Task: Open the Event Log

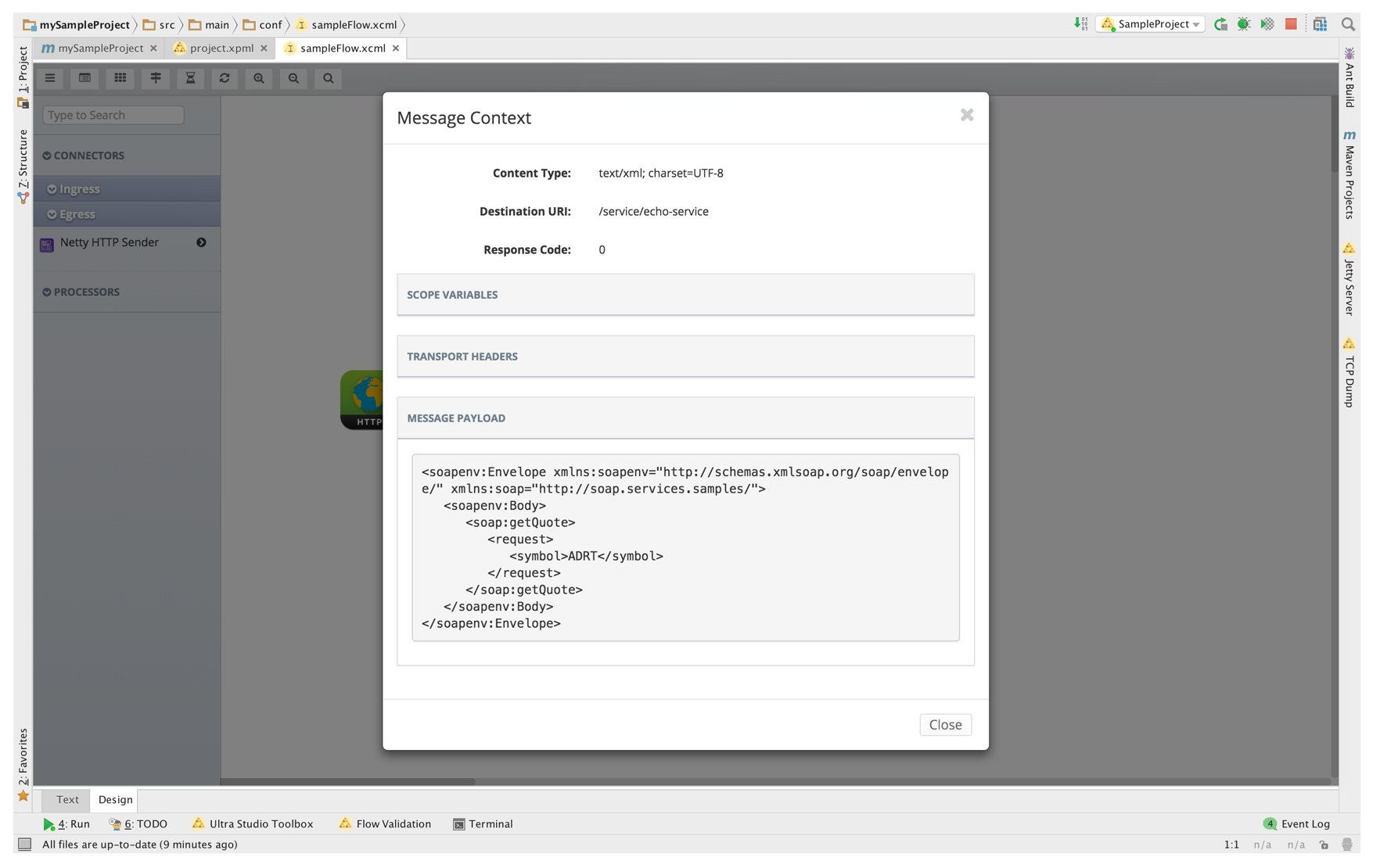Action: 1296,824
